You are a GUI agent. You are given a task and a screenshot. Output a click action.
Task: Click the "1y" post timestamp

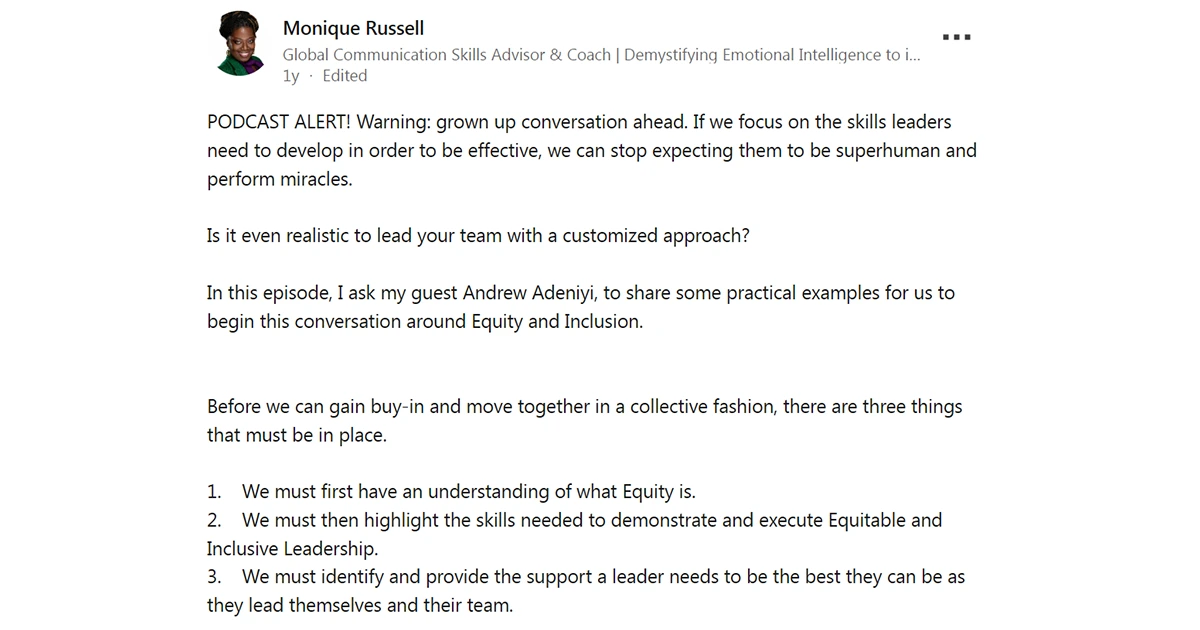point(291,76)
